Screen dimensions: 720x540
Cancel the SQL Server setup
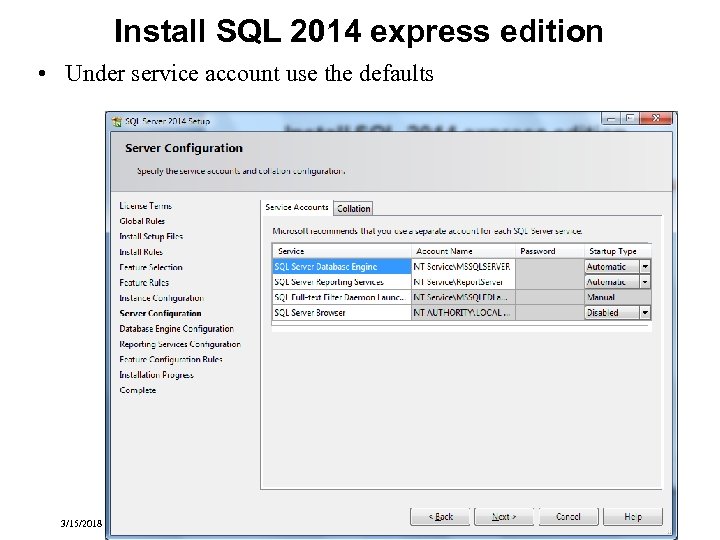568,517
